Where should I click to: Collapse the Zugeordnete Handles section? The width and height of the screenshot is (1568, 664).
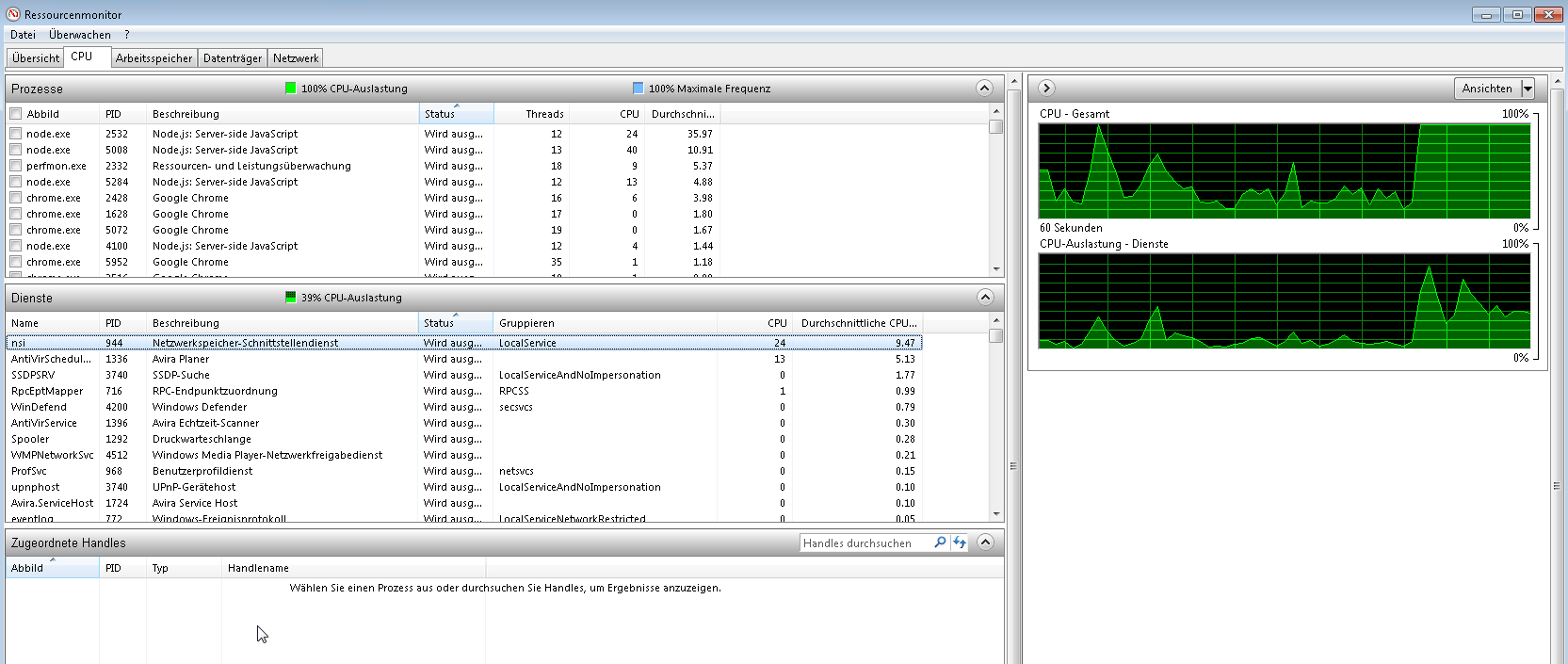985,542
